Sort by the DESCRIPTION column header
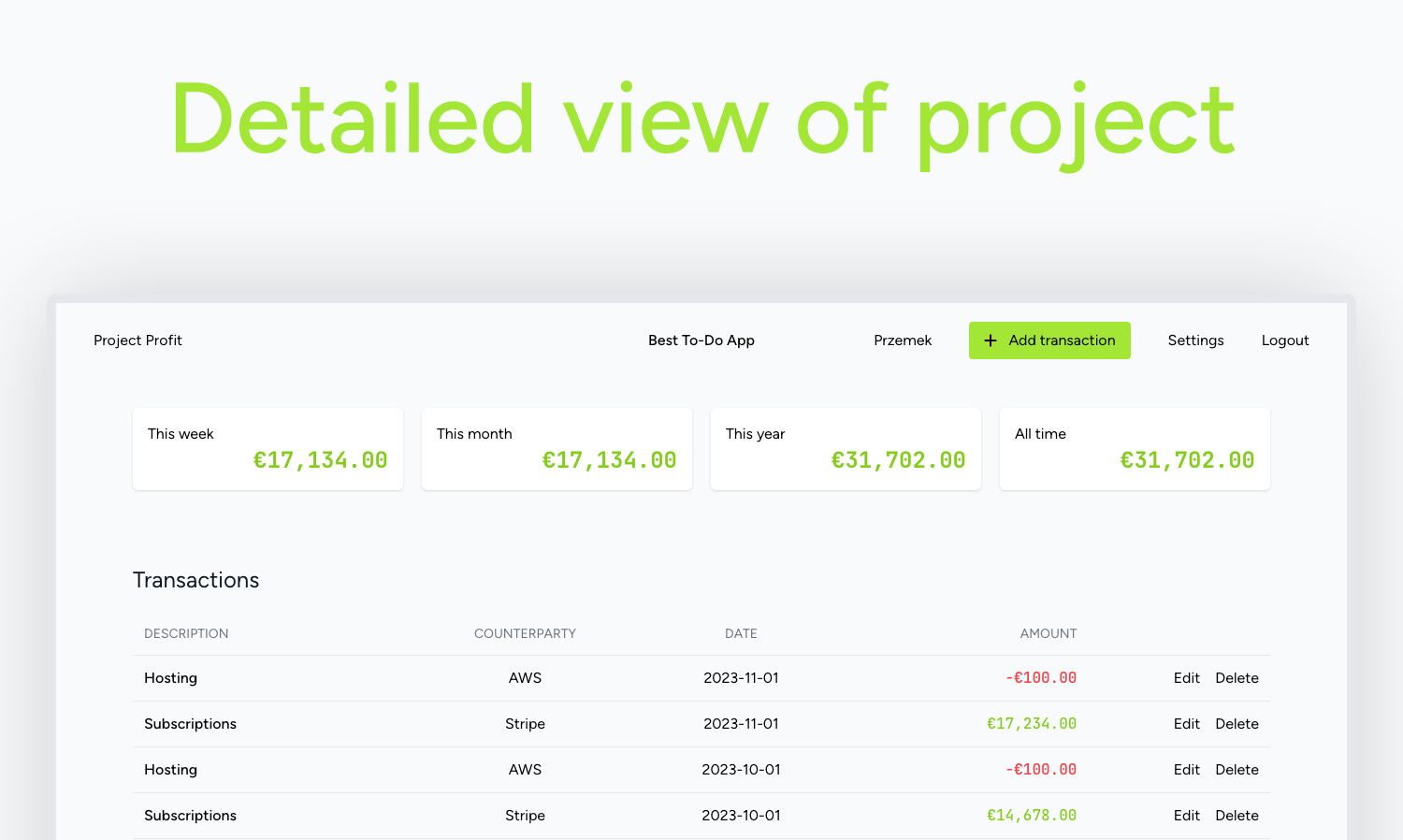 [186, 633]
